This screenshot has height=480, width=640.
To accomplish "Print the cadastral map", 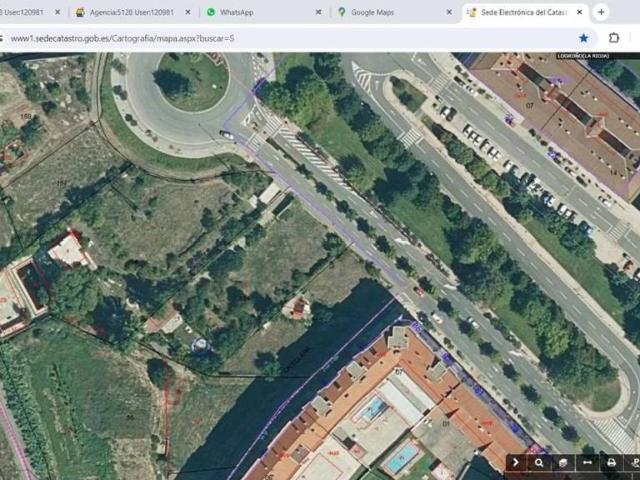I will click(611, 463).
